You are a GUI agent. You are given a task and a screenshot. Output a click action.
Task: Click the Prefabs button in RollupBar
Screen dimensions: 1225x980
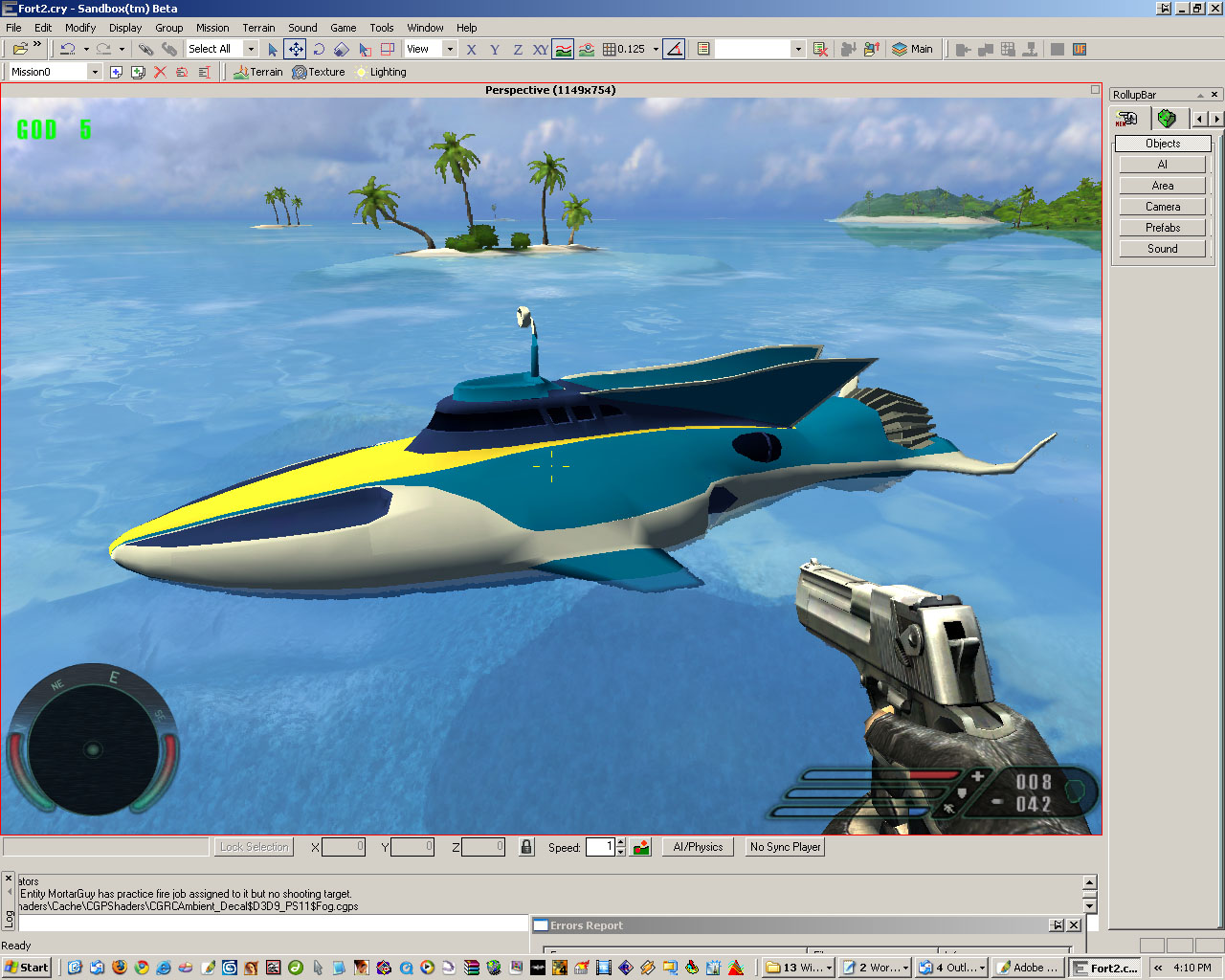tap(1163, 228)
